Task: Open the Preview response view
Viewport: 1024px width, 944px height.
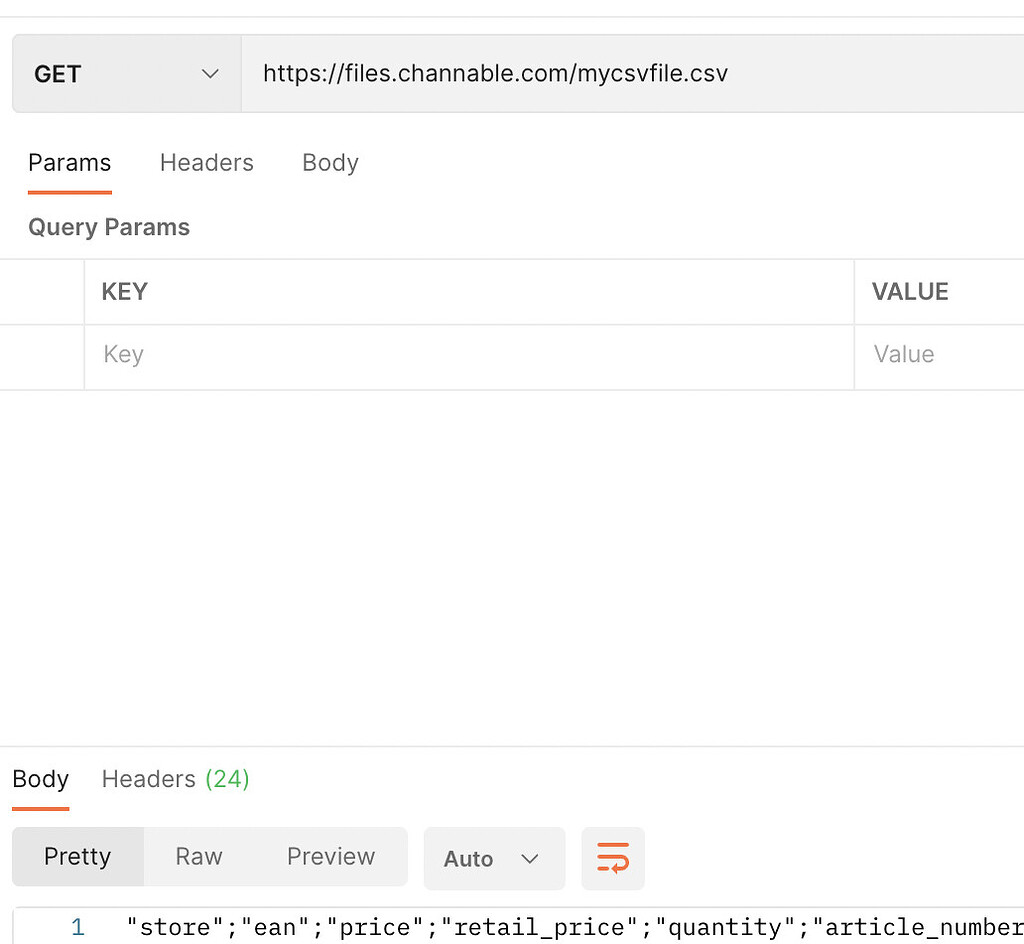Action: click(330, 857)
